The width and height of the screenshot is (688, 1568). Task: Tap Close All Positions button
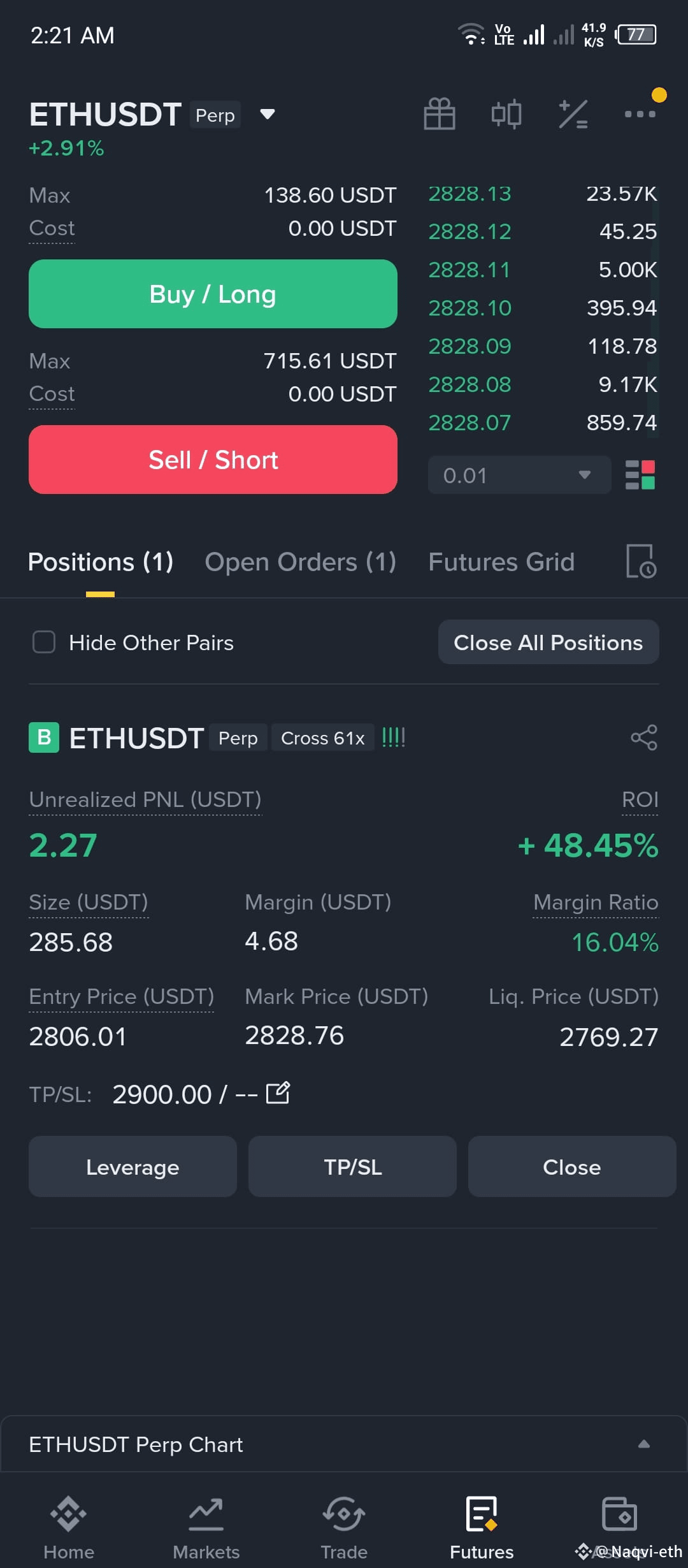[x=548, y=642]
